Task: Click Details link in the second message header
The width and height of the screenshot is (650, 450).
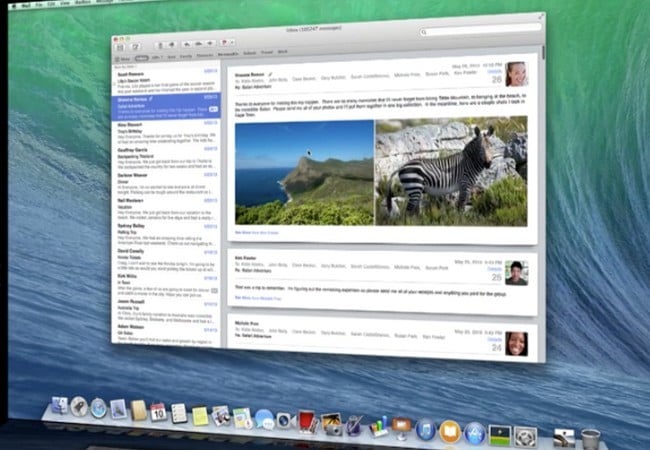Action: click(x=495, y=269)
